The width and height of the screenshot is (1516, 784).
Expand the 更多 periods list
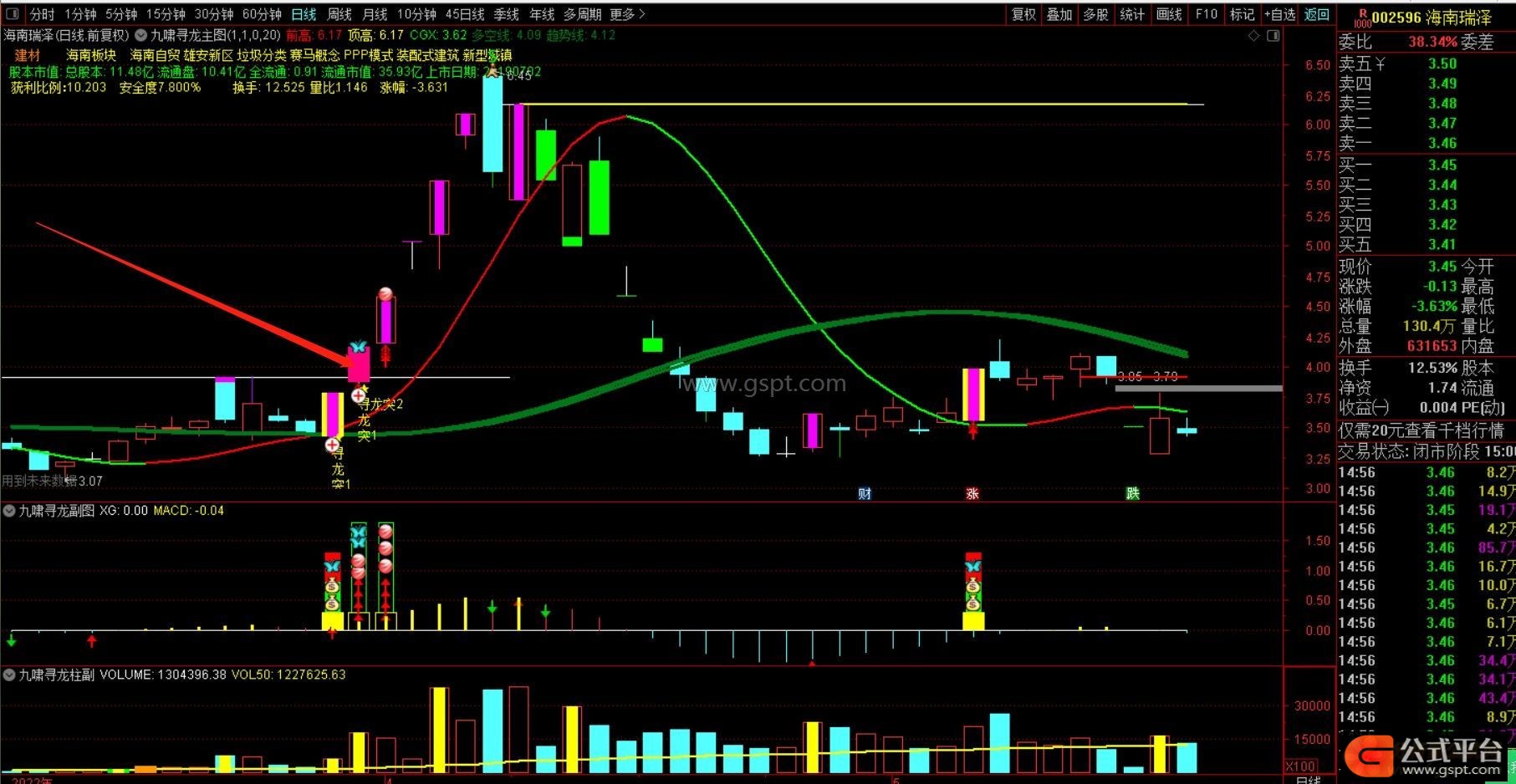pos(627,14)
